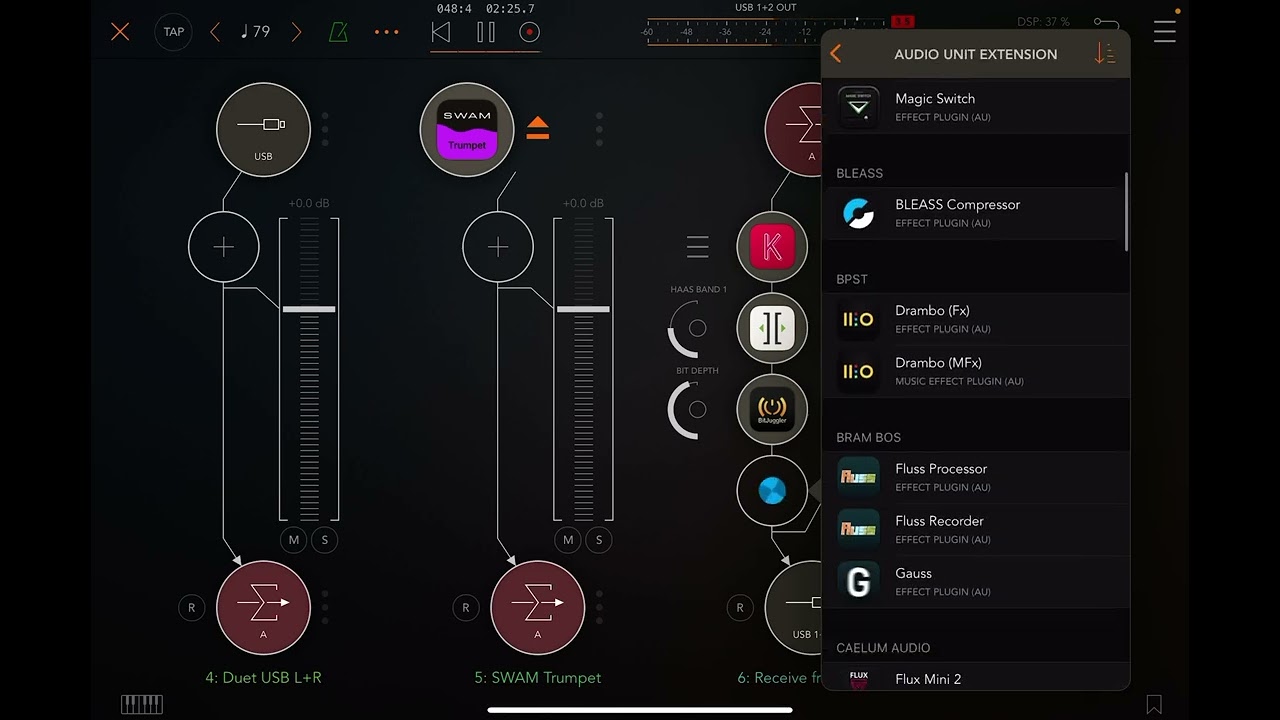
Task: Open the white stereo-width effect plugin
Action: [772, 329]
